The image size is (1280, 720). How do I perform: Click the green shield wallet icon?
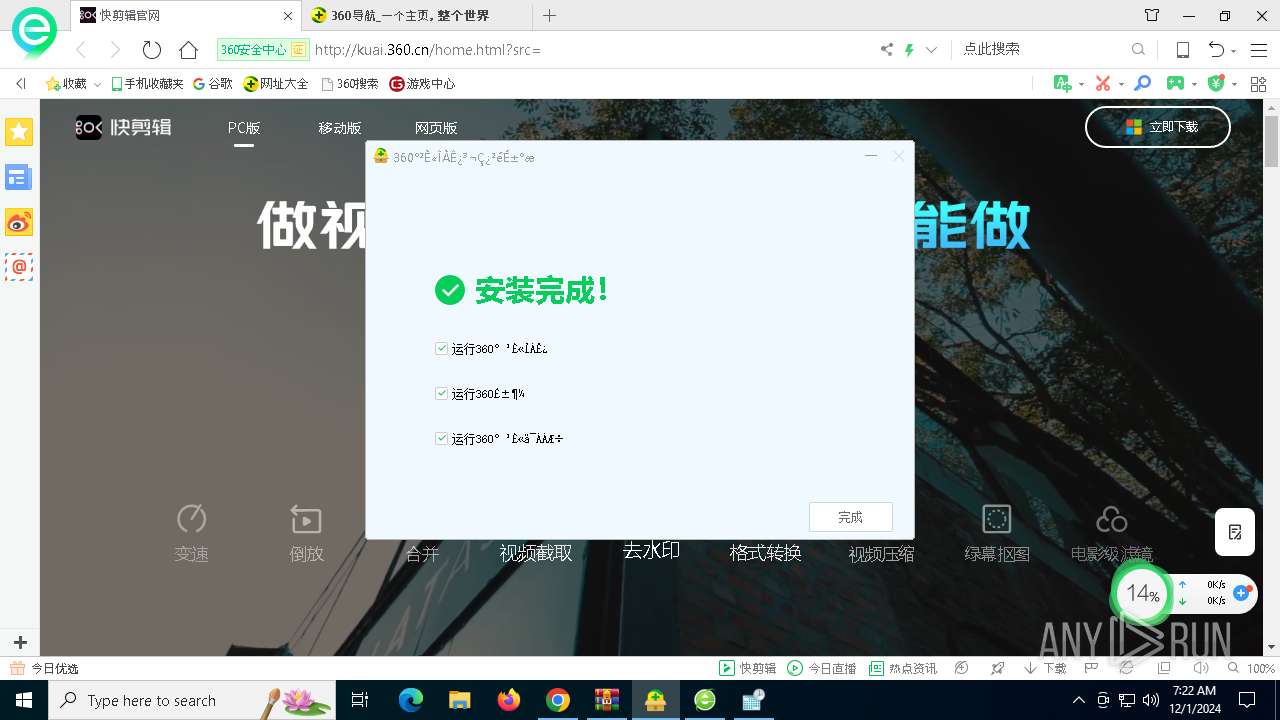tap(1216, 84)
